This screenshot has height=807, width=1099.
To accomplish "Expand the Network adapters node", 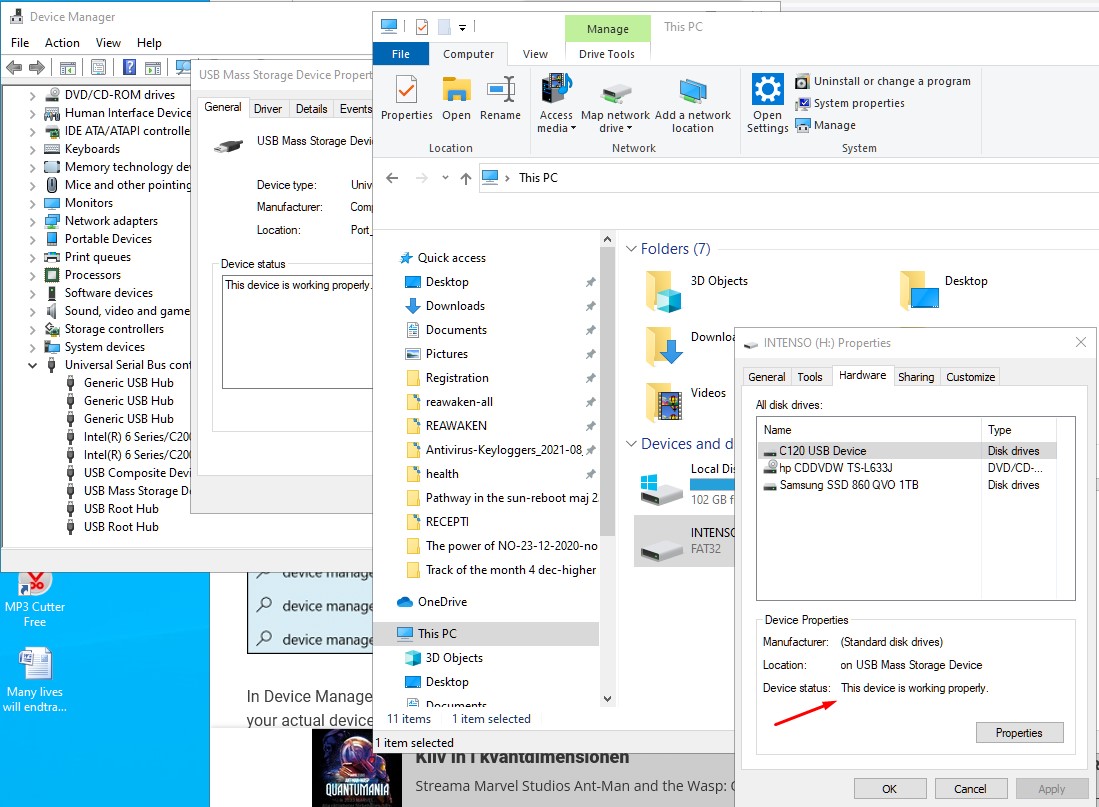I will (x=32, y=222).
